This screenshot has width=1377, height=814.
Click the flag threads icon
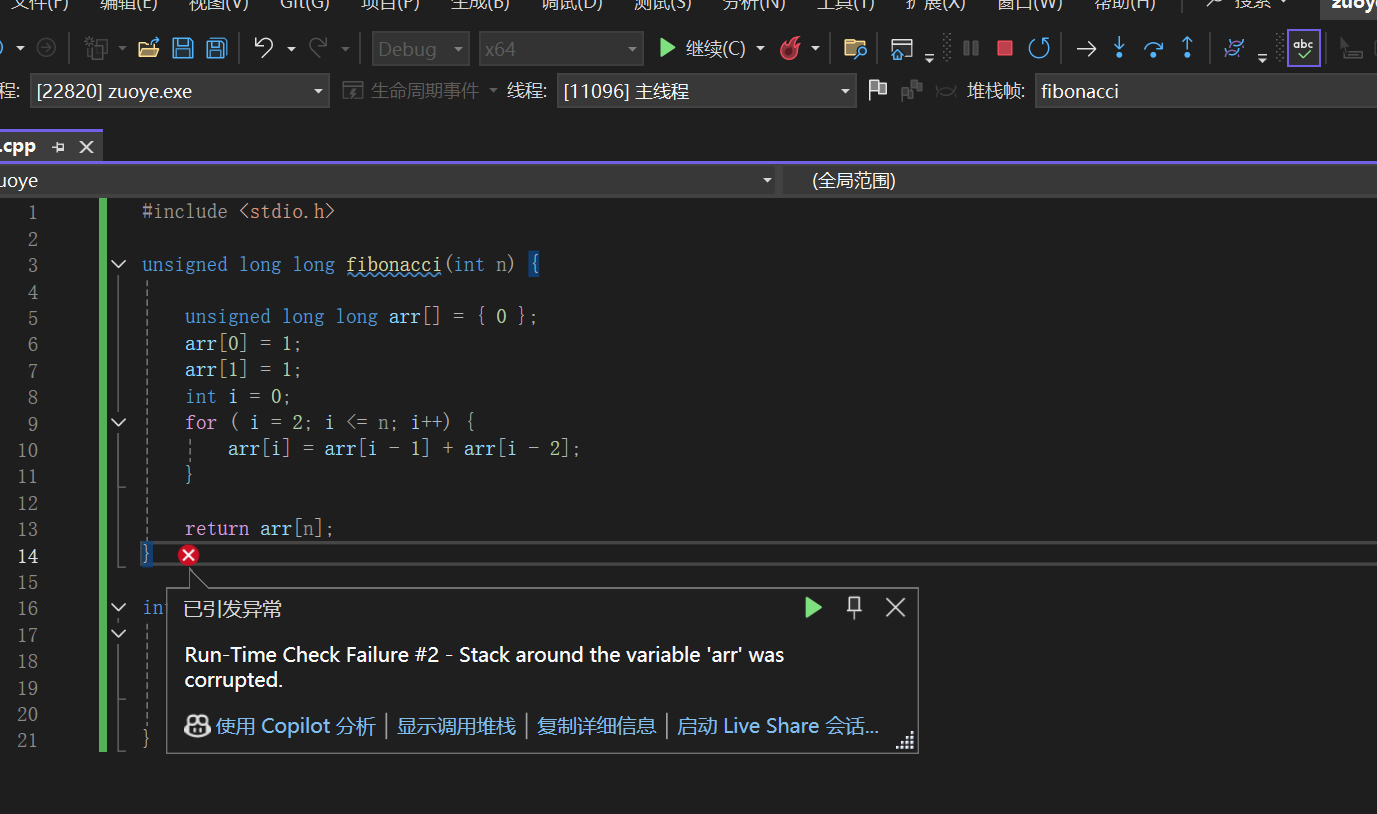tap(878, 91)
